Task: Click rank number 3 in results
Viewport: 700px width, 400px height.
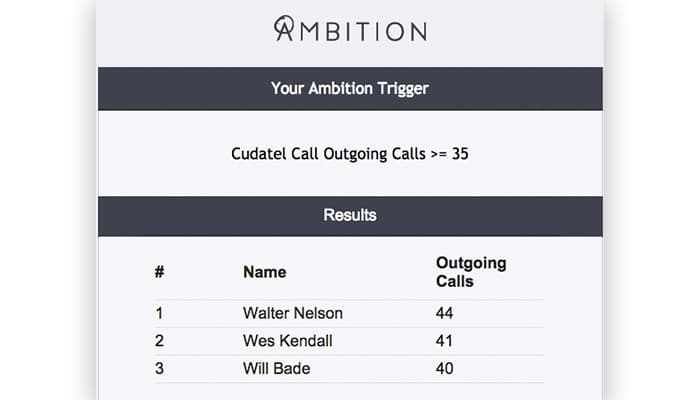Action: click(159, 369)
